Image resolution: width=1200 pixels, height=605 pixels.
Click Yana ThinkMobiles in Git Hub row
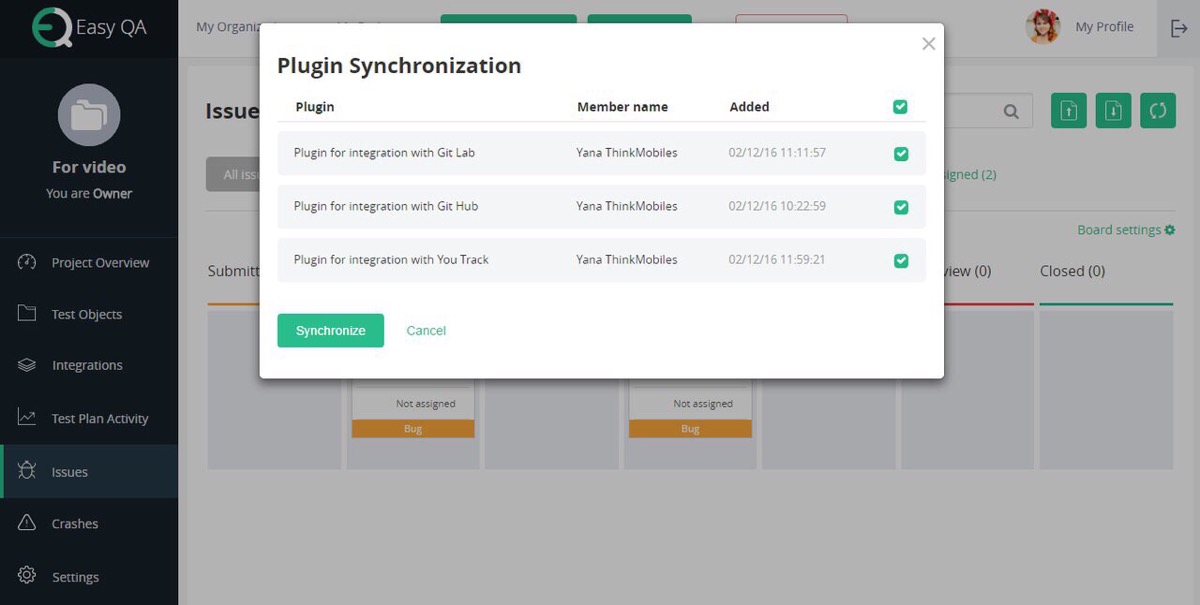627,206
